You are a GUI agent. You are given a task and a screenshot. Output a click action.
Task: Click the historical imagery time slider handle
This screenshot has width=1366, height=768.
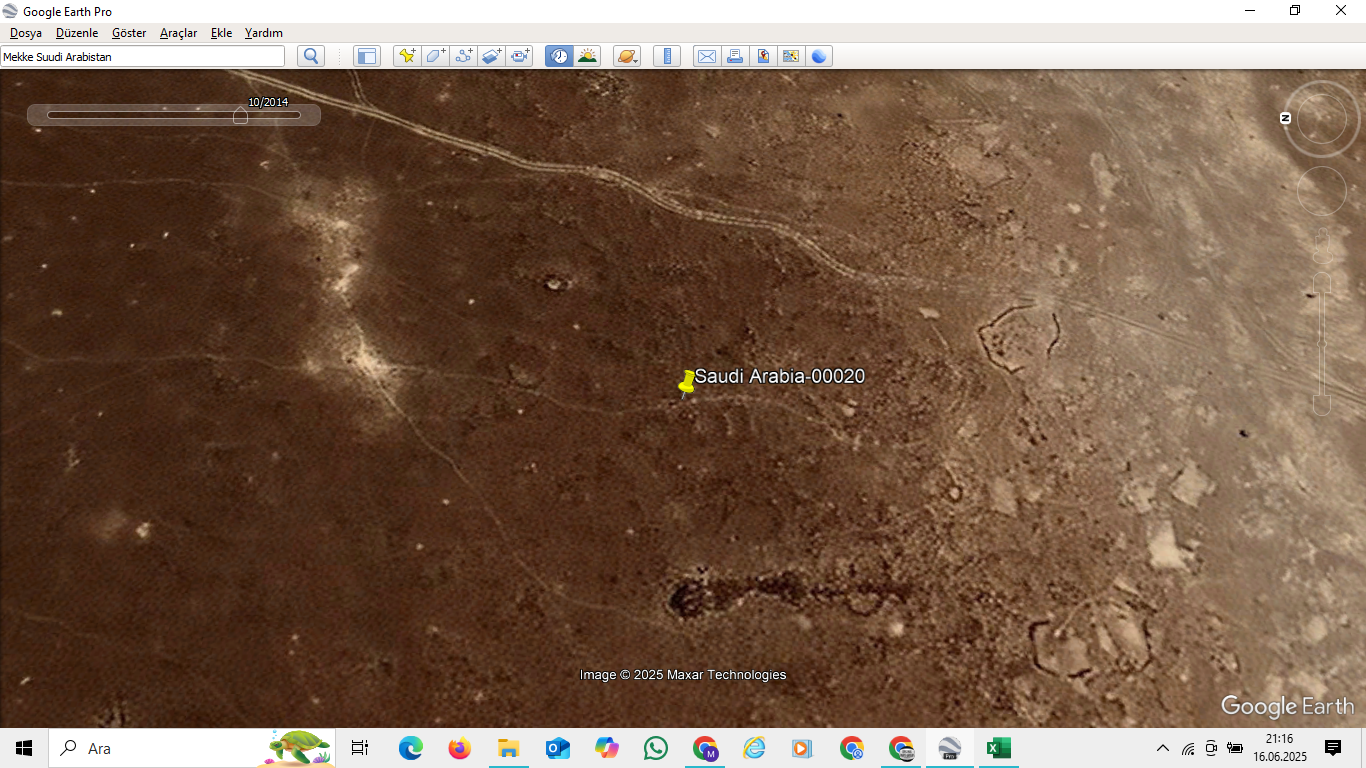point(240,116)
